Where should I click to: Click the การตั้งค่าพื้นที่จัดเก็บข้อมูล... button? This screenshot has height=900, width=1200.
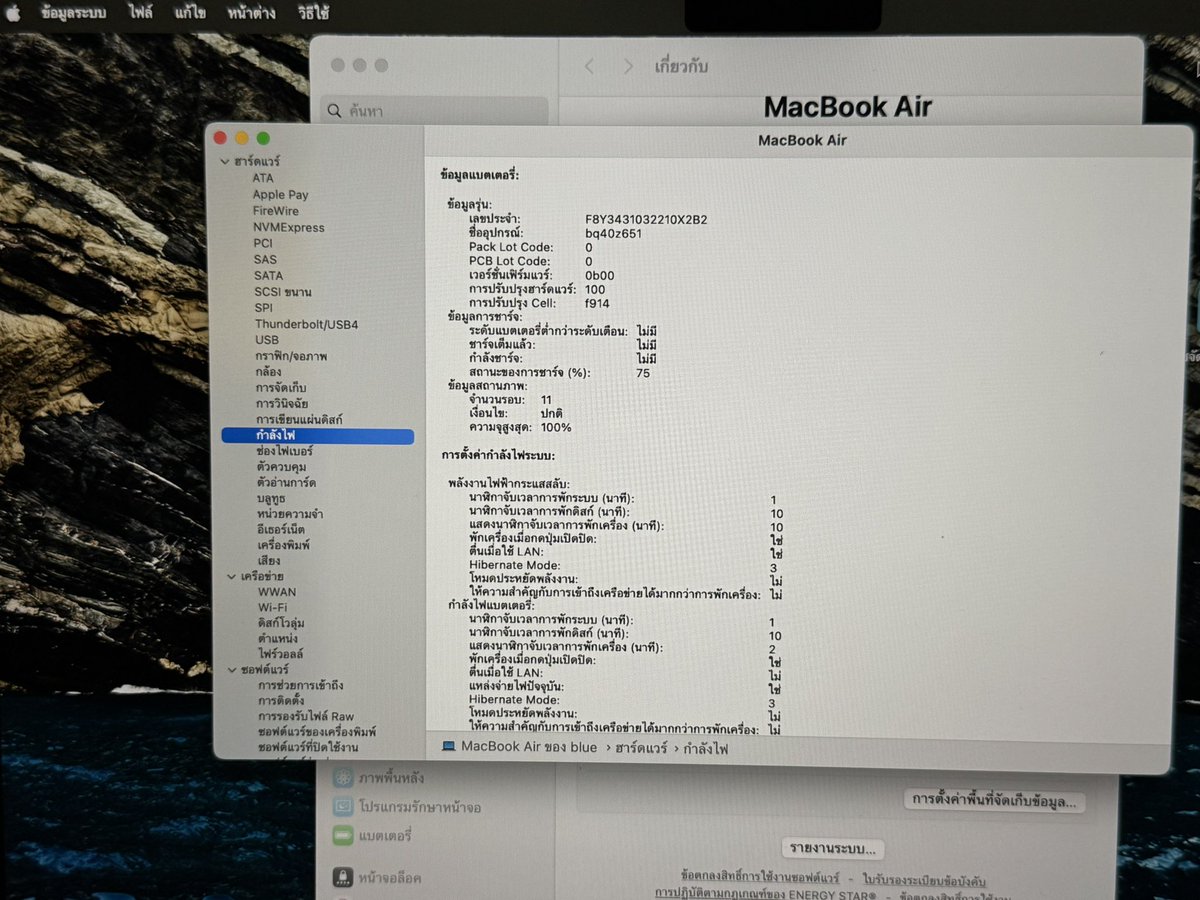pyautogui.click(x=994, y=800)
